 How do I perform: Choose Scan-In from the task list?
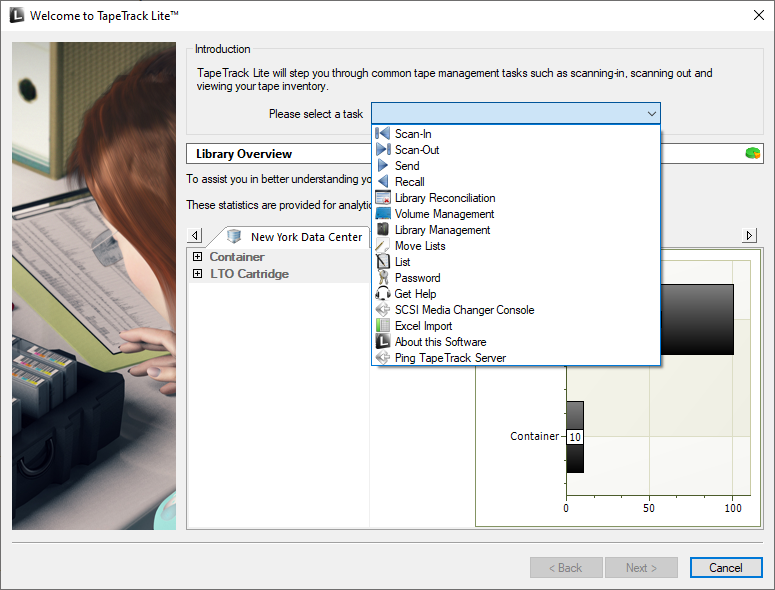516,133
